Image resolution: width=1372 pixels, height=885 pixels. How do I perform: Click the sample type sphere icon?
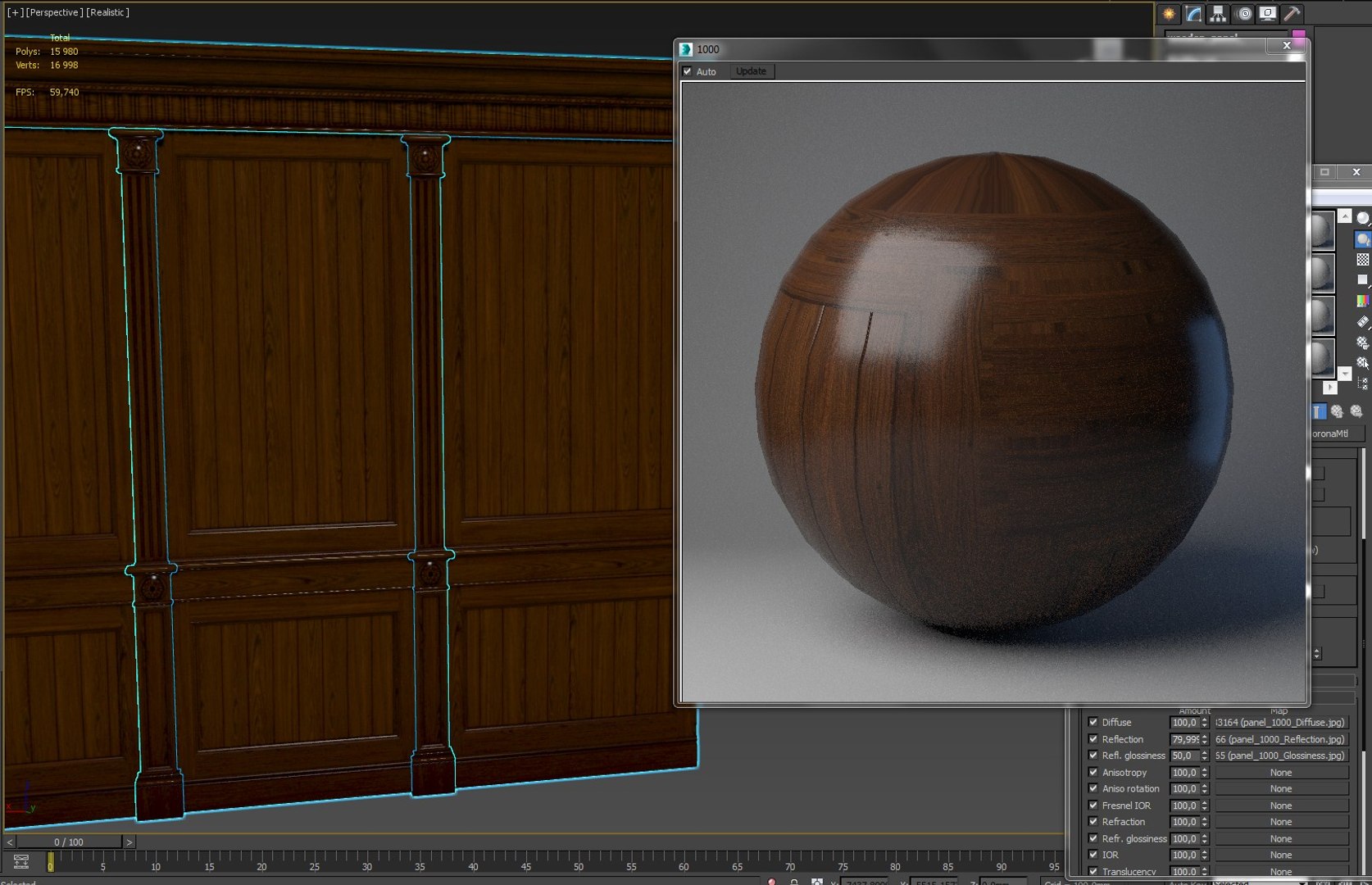[1363, 218]
